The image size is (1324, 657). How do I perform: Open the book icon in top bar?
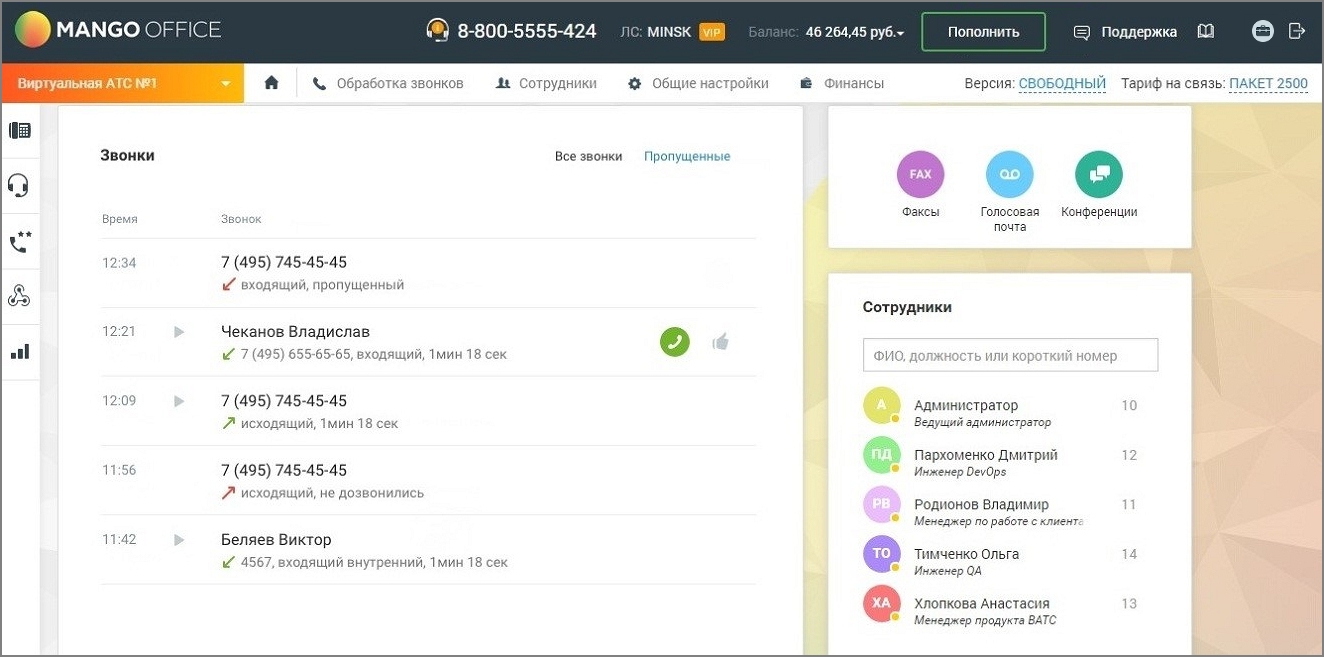(1206, 31)
